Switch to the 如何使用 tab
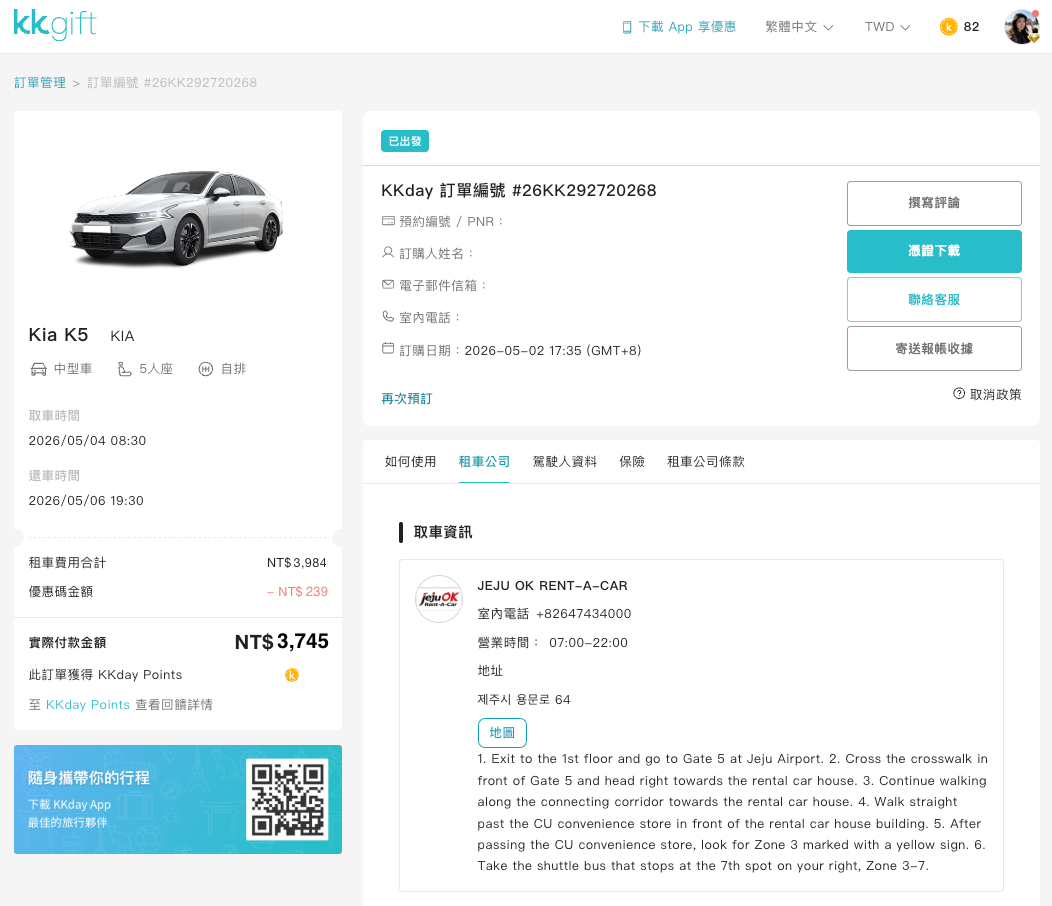The image size is (1052, 906). point(410,462)
